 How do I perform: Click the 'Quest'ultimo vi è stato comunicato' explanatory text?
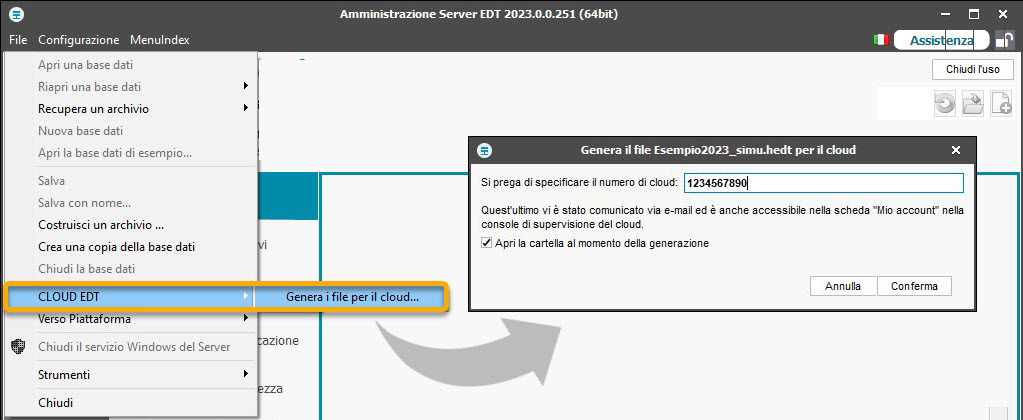[722, 217]
